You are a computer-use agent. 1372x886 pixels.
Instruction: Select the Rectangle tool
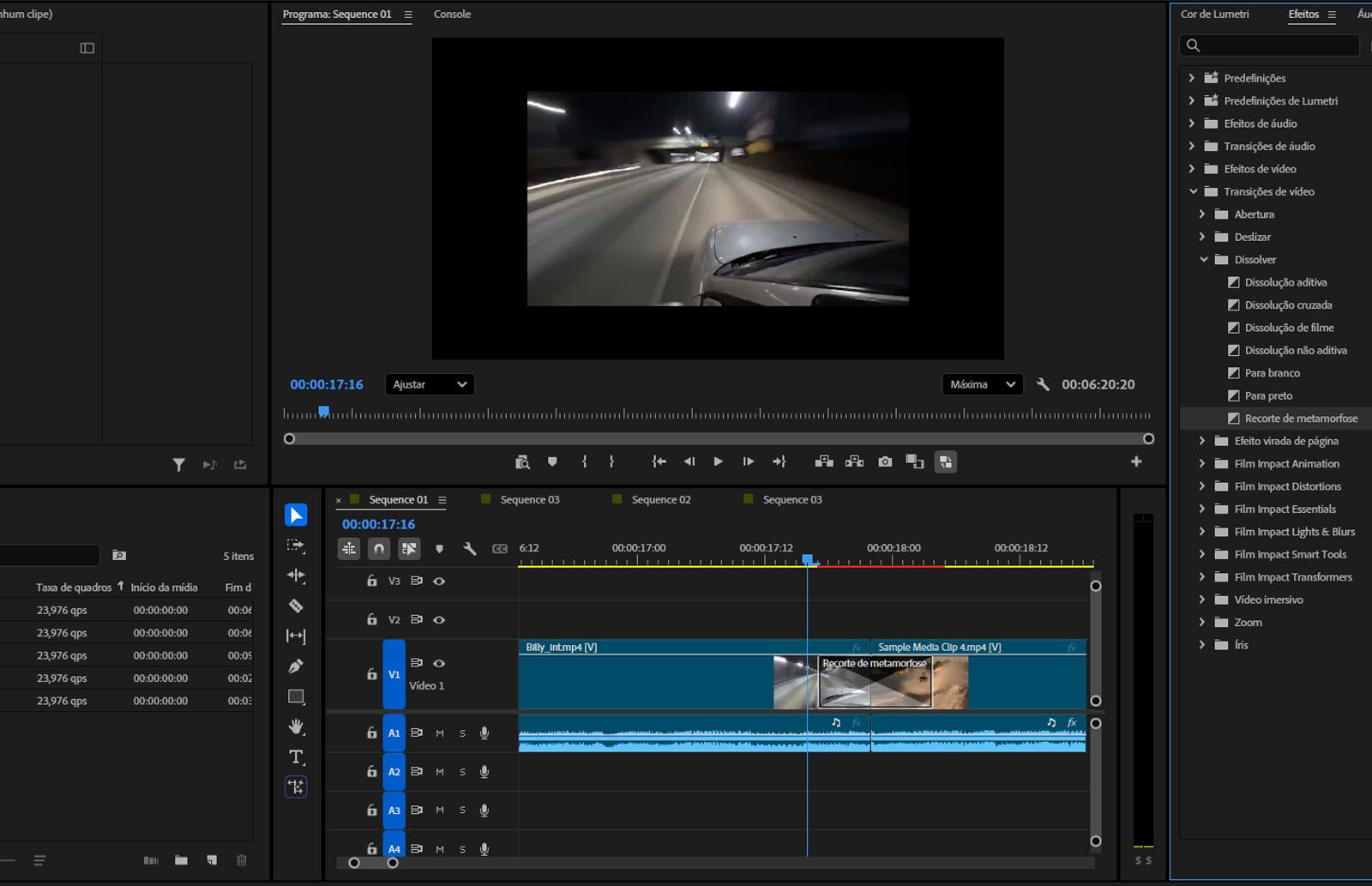pos(296,696)
